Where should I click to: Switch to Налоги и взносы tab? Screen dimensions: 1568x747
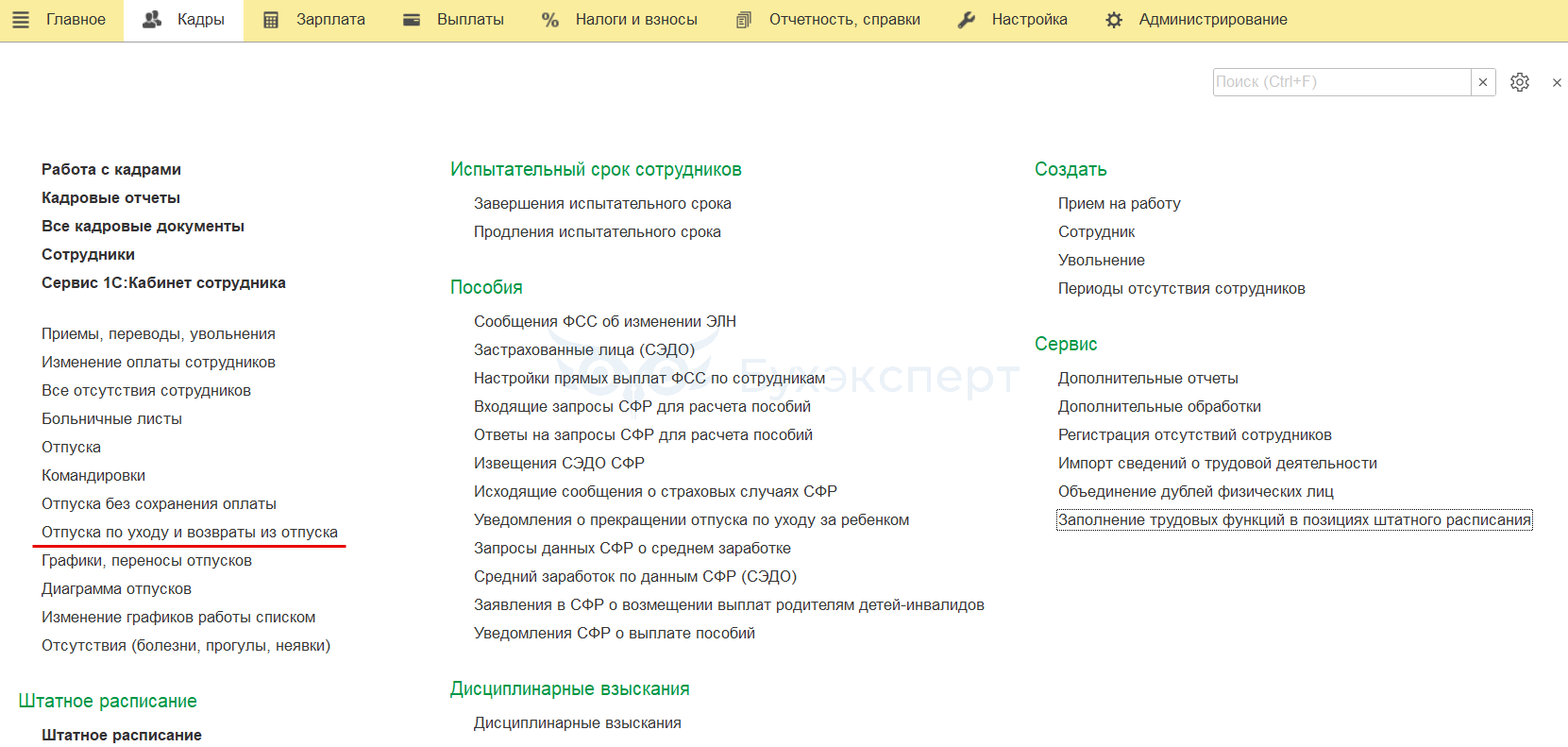(636, 20)
